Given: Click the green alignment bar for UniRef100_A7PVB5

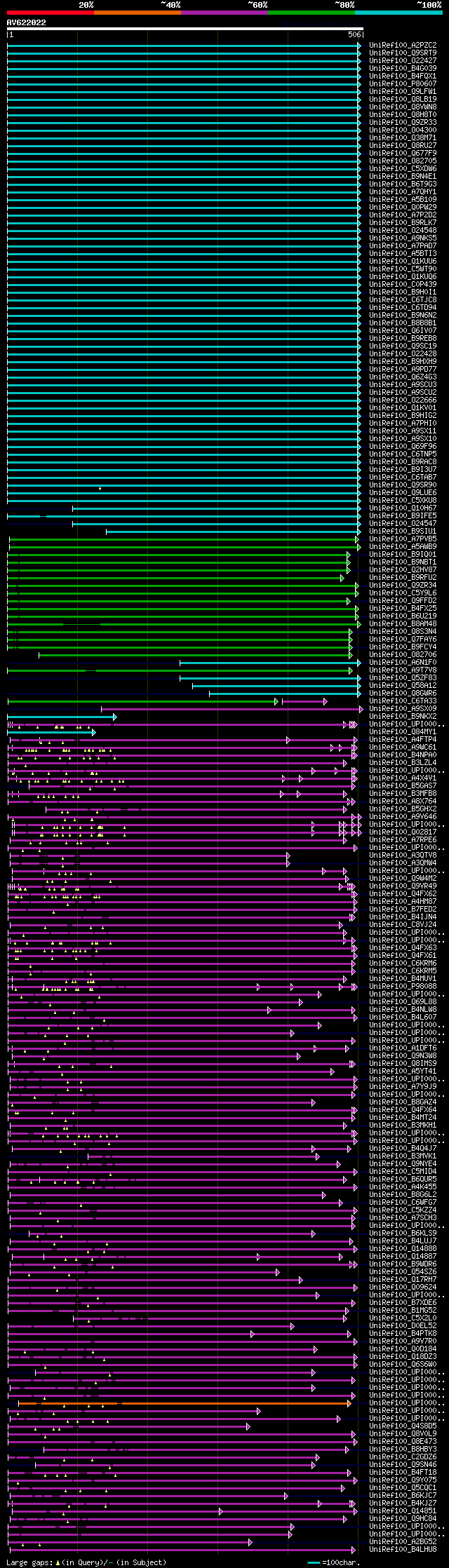Looking at the screenshot, I should point(184,539).
